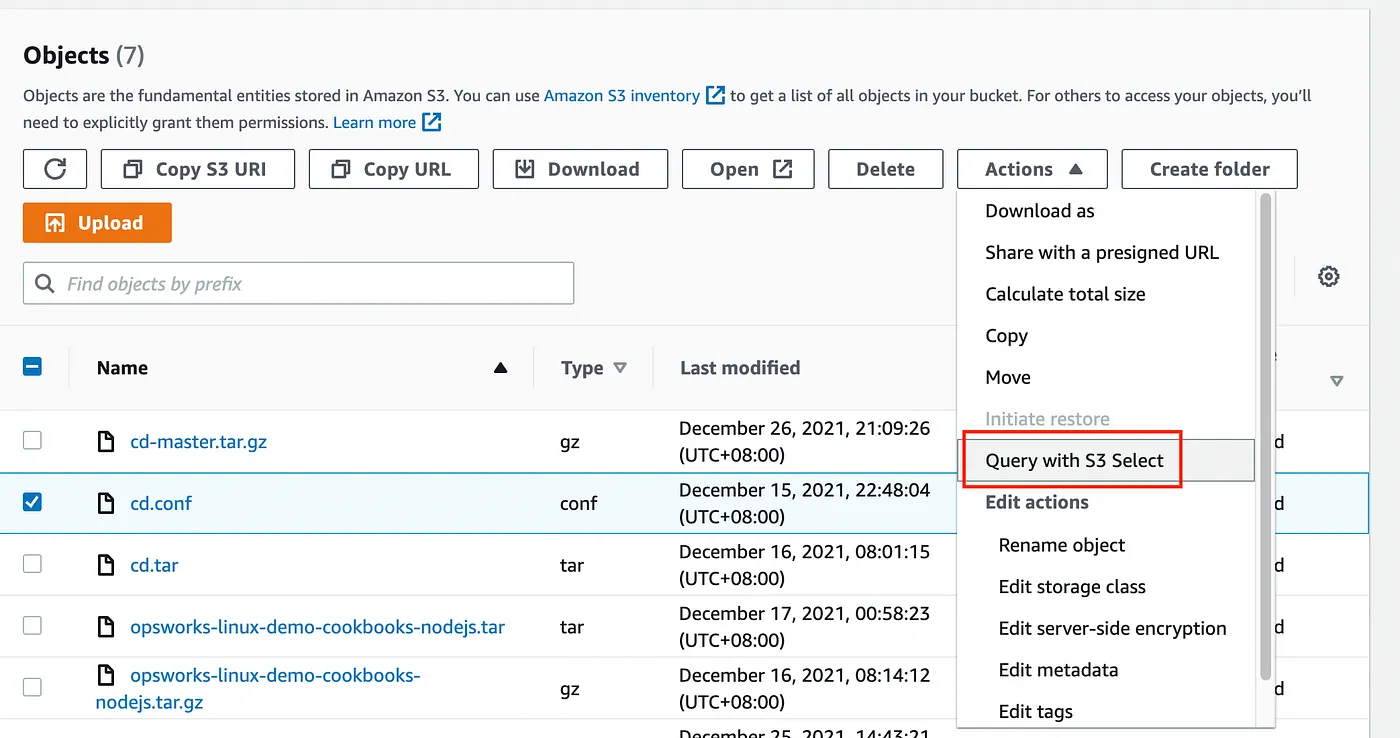This screenshot has height=738, width=1400.
Task: Click the Create folder button
Action: (x=1210, y=169)
